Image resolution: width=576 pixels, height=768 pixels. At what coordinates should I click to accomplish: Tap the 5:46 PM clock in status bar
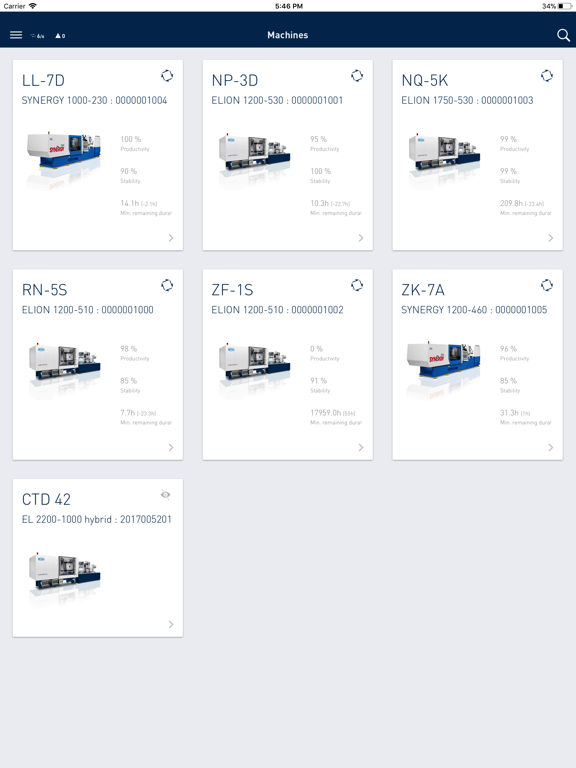click(x=288, y=6)
